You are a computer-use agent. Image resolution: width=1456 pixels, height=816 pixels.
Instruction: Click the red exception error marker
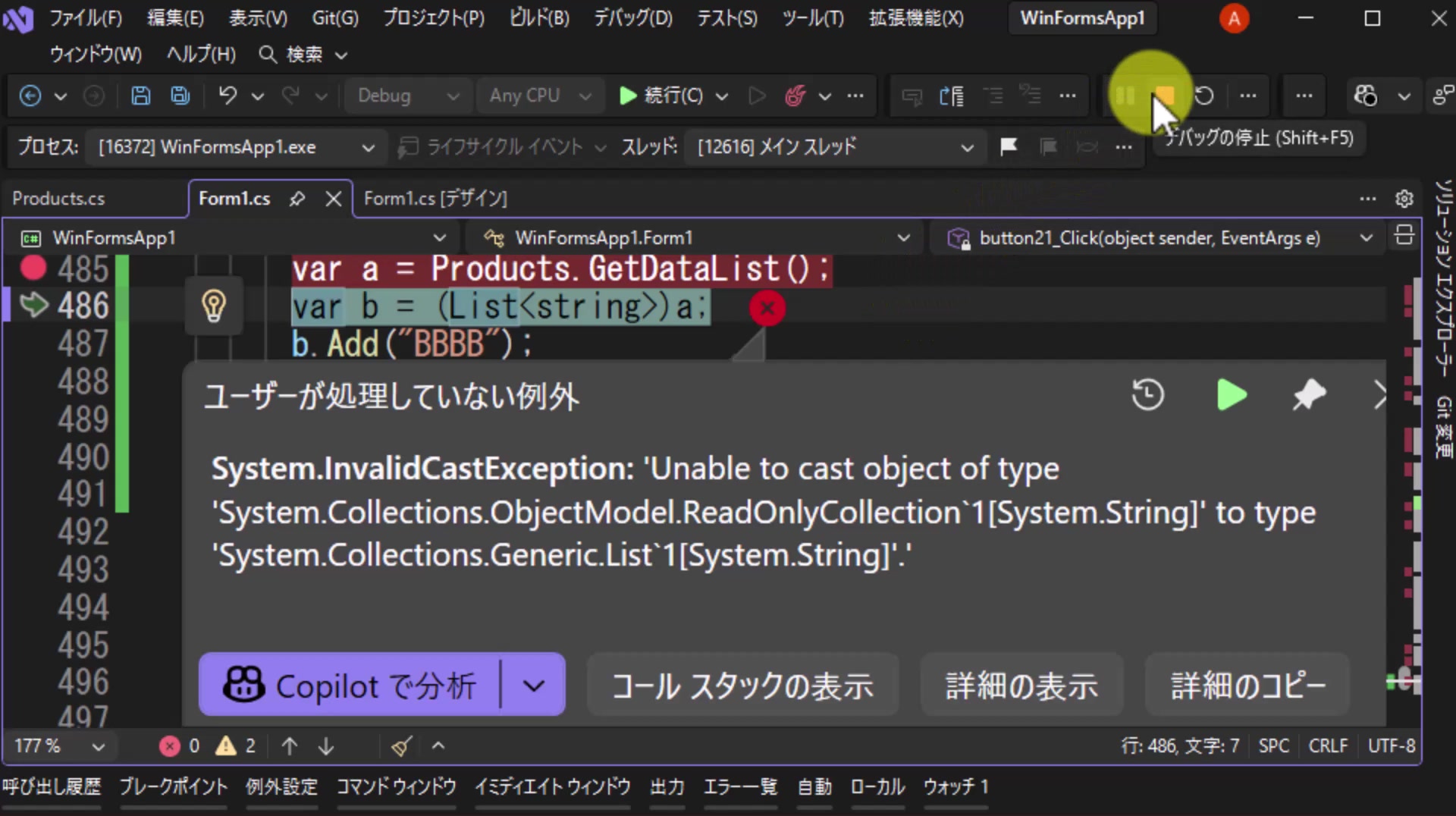coord(767,308)
